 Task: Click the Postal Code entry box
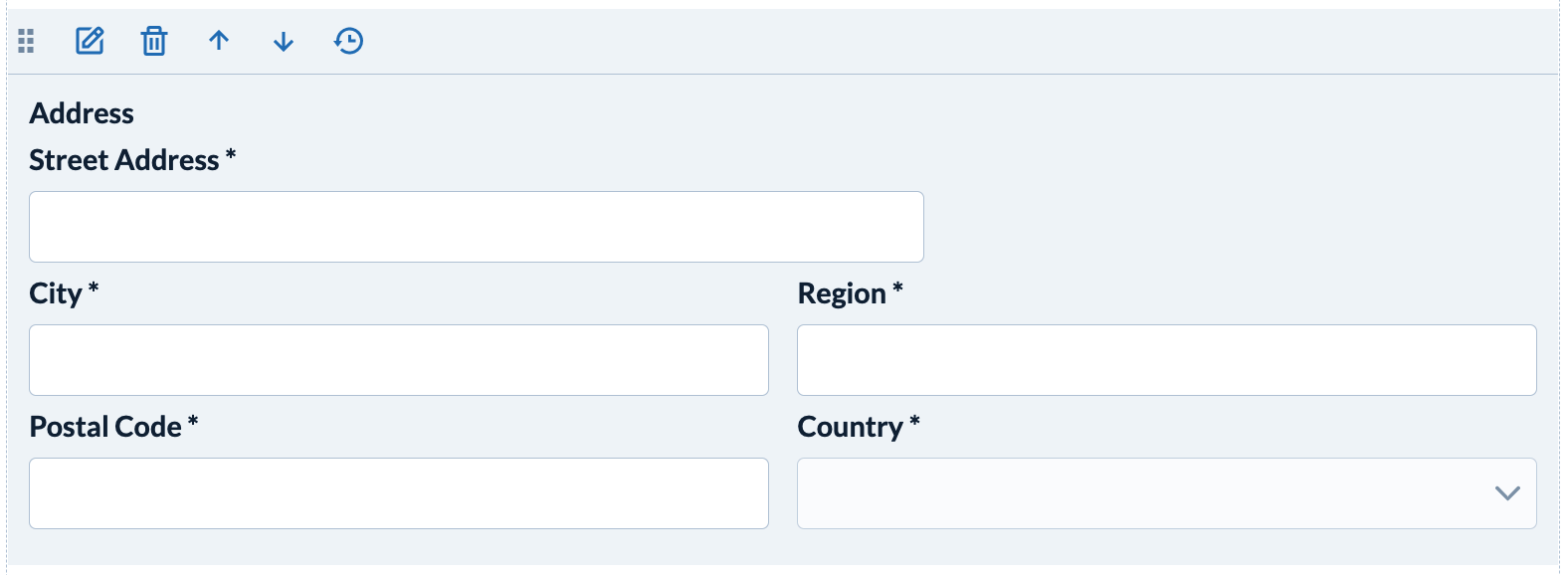[398, 492]
